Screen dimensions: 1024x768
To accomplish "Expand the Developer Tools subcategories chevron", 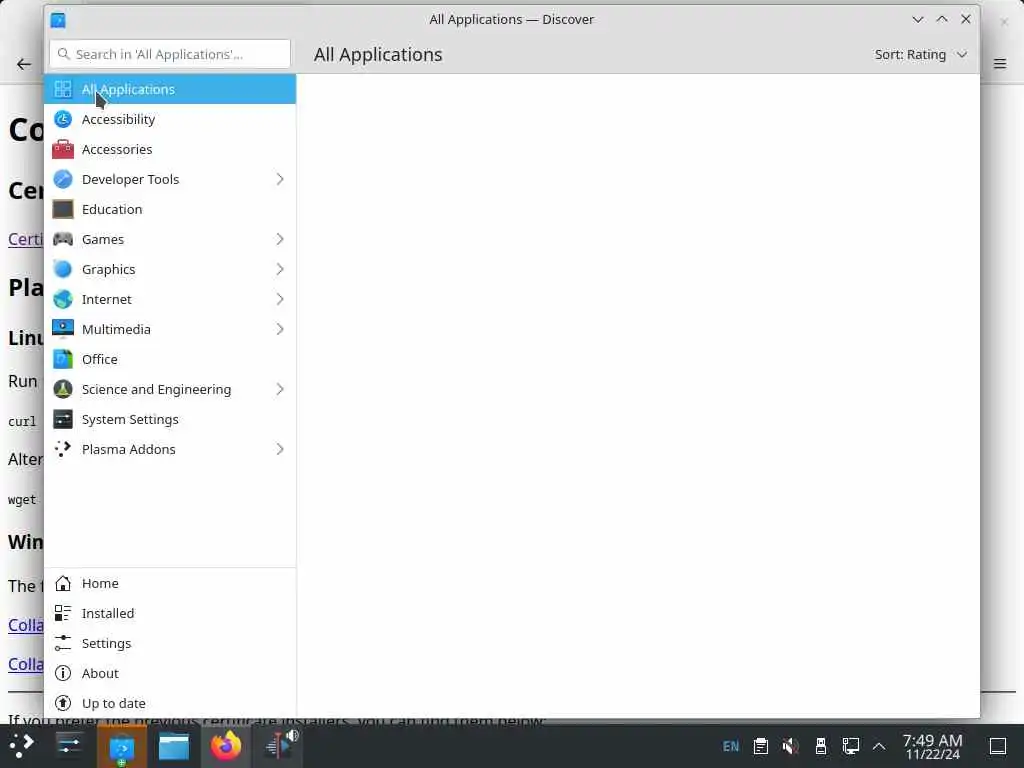I will coord(280,179).
